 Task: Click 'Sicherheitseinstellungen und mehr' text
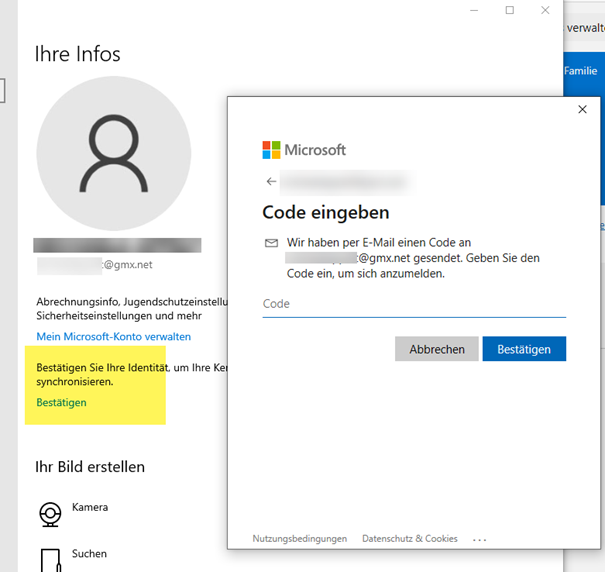click(119, 316)
